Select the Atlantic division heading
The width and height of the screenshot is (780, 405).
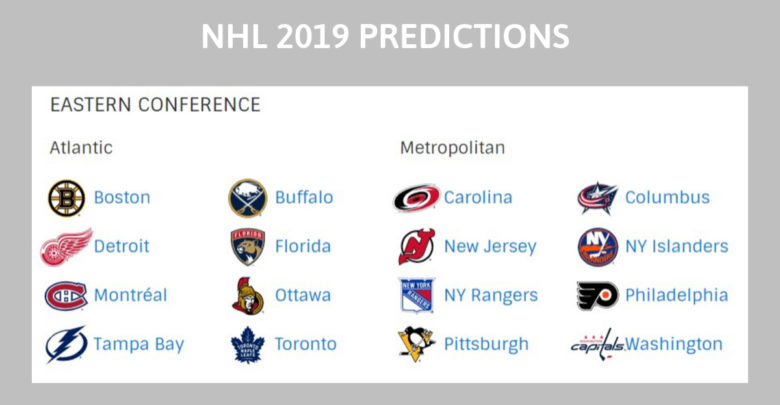pyautogui.click(x=81, y=148)
